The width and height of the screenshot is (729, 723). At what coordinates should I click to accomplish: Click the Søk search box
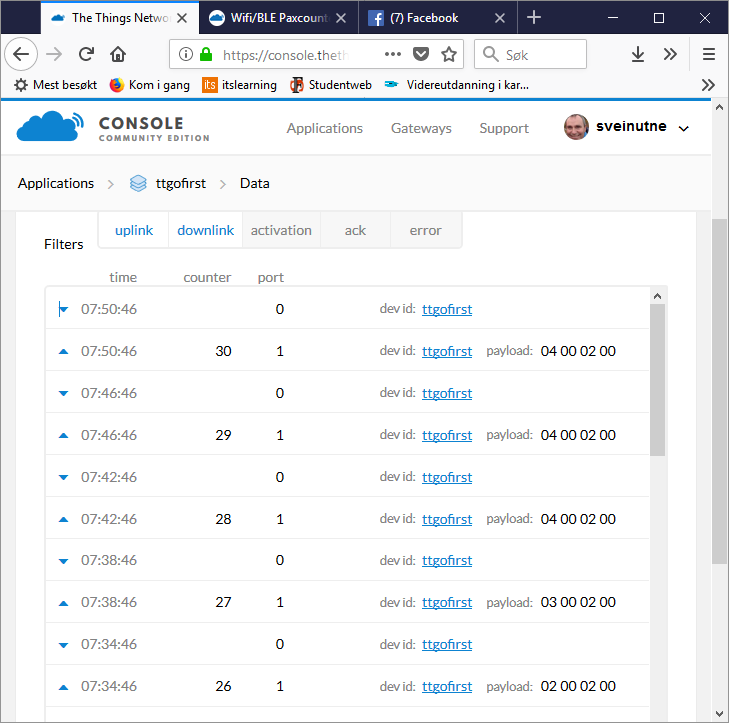point(530,54)
